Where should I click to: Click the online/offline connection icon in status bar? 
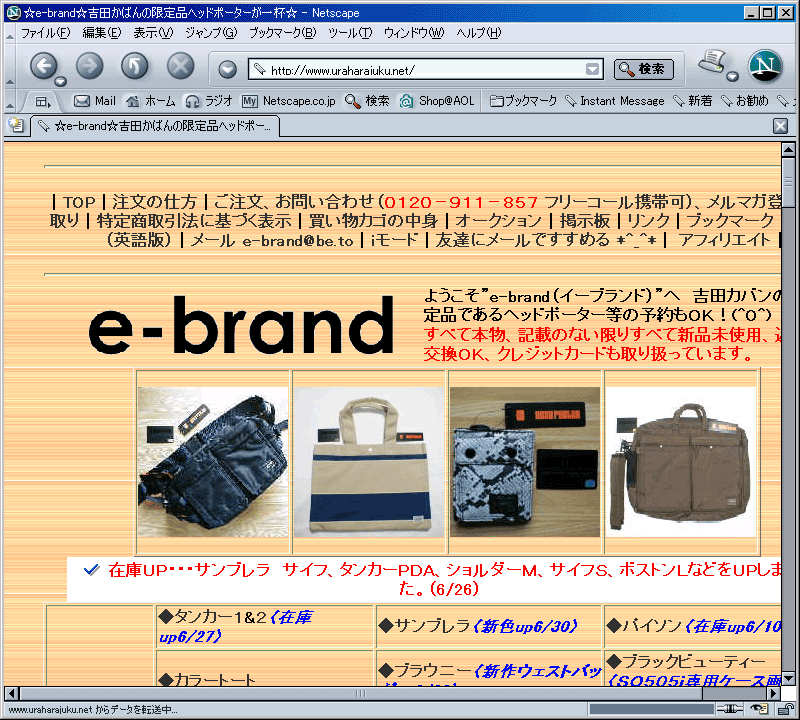pyautogui.click(x=730, y=709)
